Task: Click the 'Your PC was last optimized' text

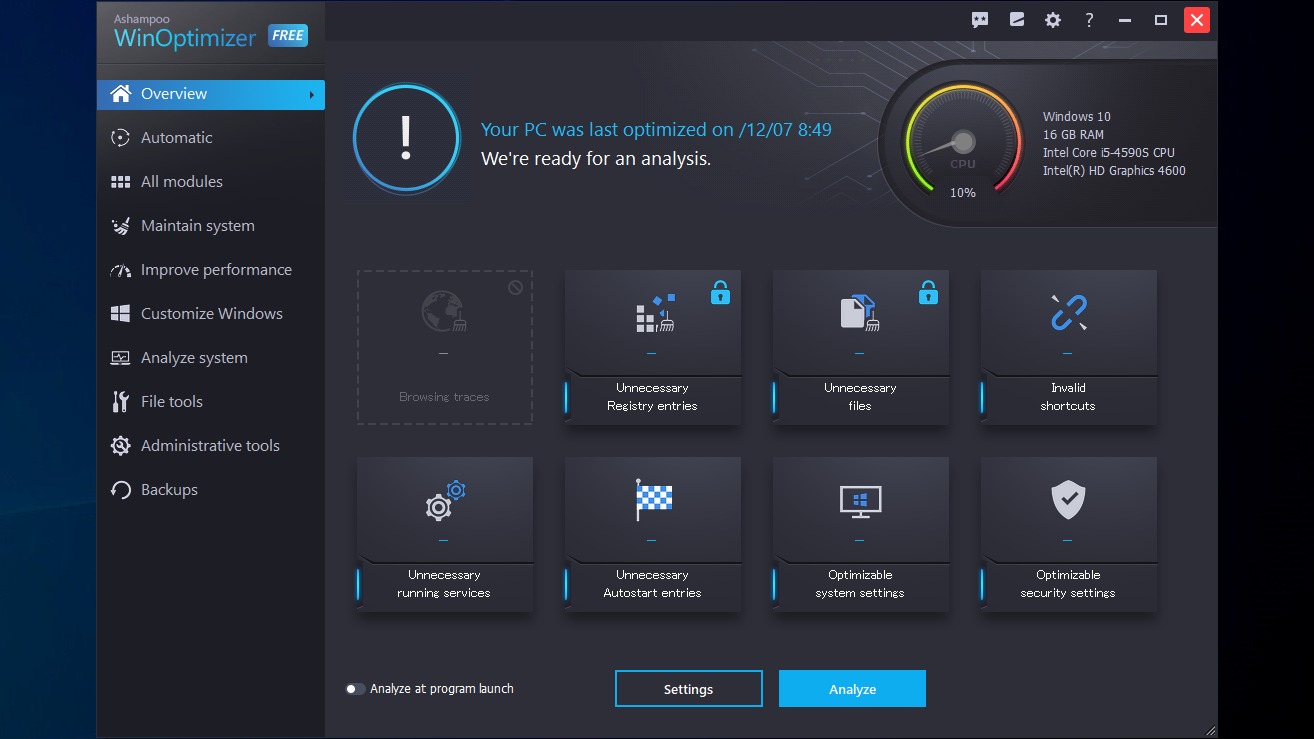Action: click(656, 130)
